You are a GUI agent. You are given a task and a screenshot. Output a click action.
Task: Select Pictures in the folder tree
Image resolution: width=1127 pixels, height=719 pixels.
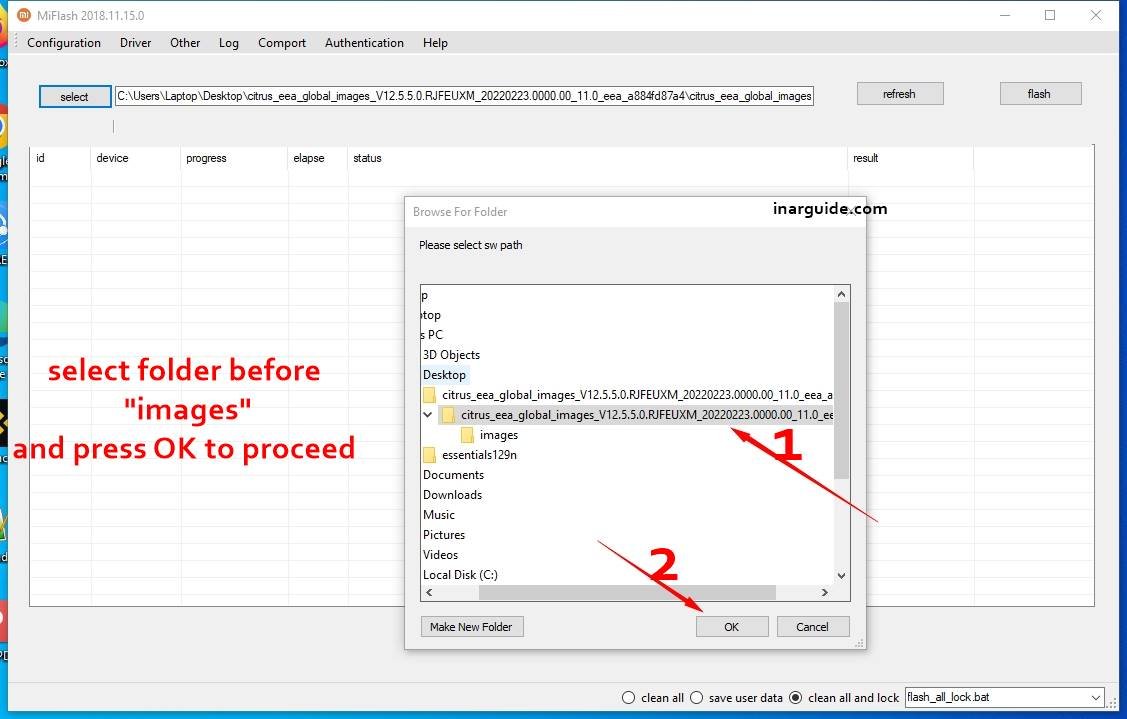(x=444, y=536)
